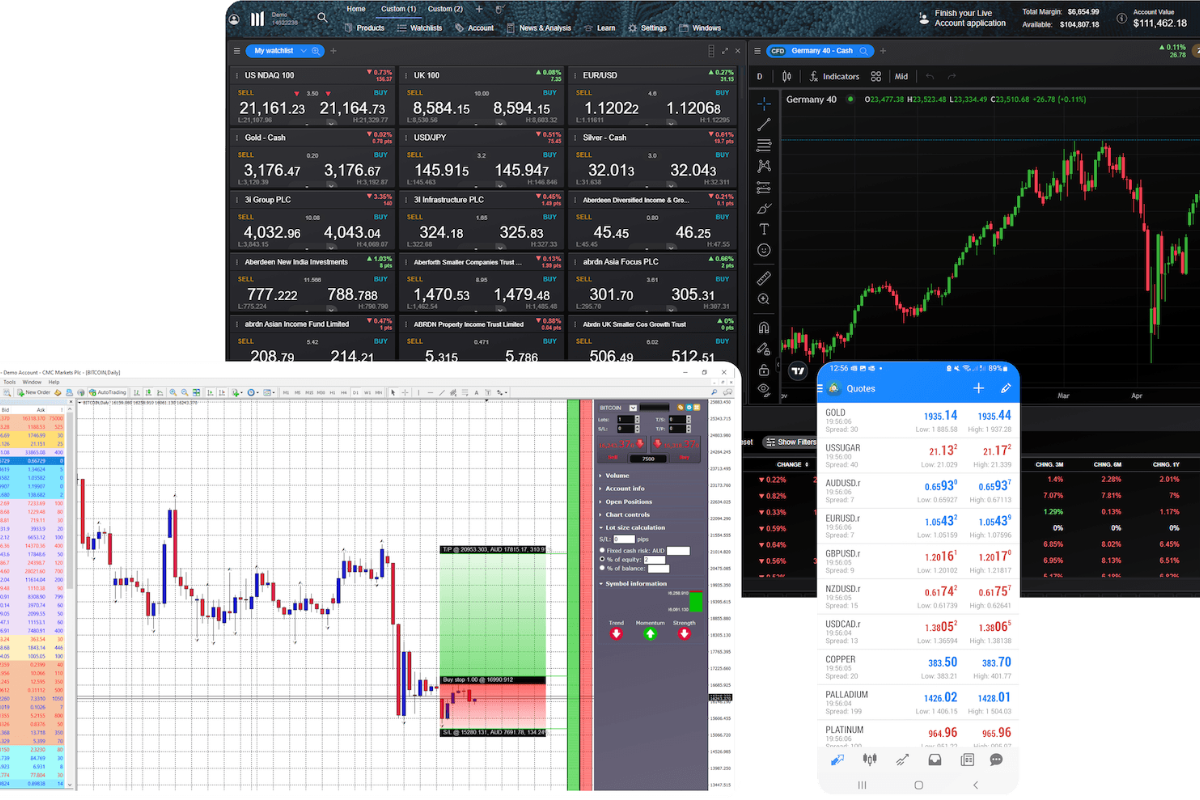Open the Settings menu
1200x800 pixels.
648,28
